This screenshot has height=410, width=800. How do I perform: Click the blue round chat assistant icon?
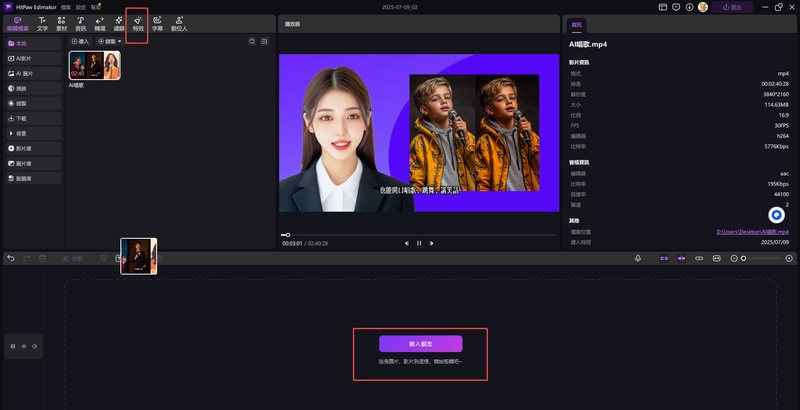pyautogui.click(x=777, y=215)
